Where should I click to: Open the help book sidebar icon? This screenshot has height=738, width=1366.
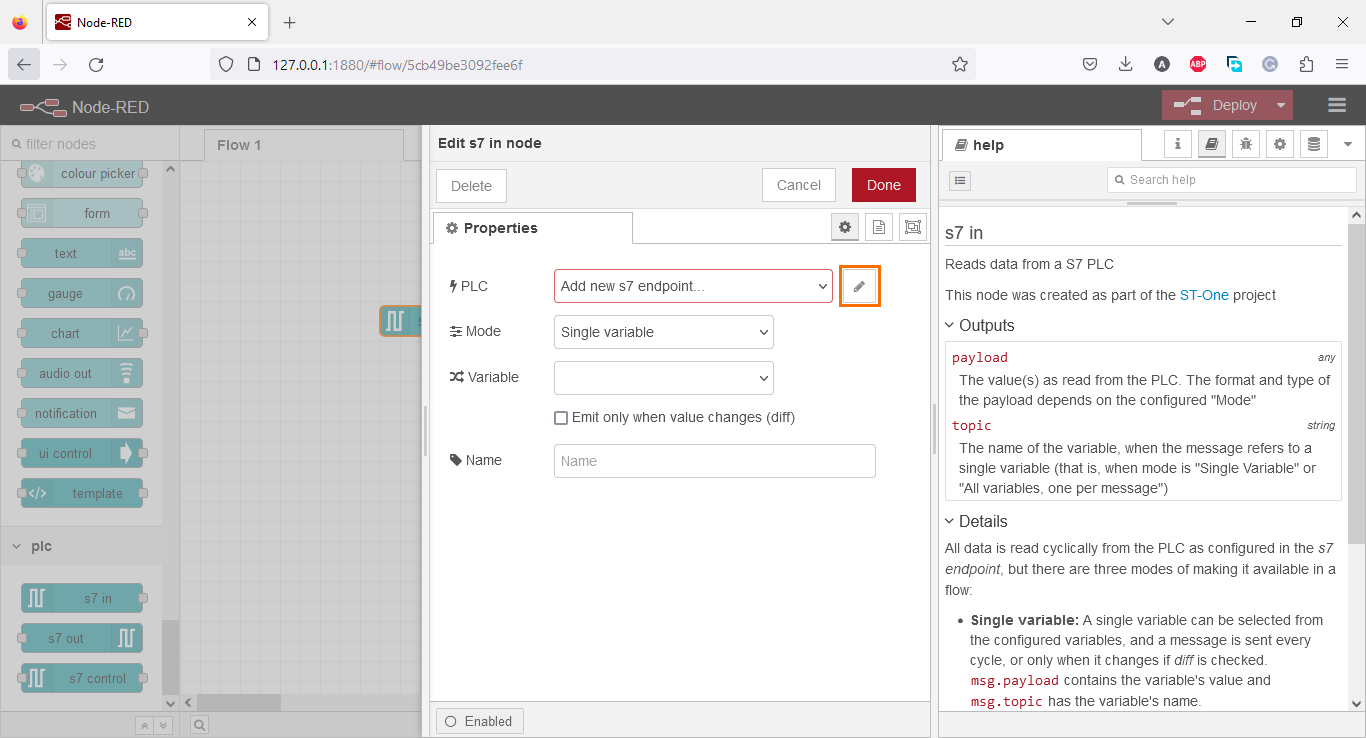[1212, 144]
